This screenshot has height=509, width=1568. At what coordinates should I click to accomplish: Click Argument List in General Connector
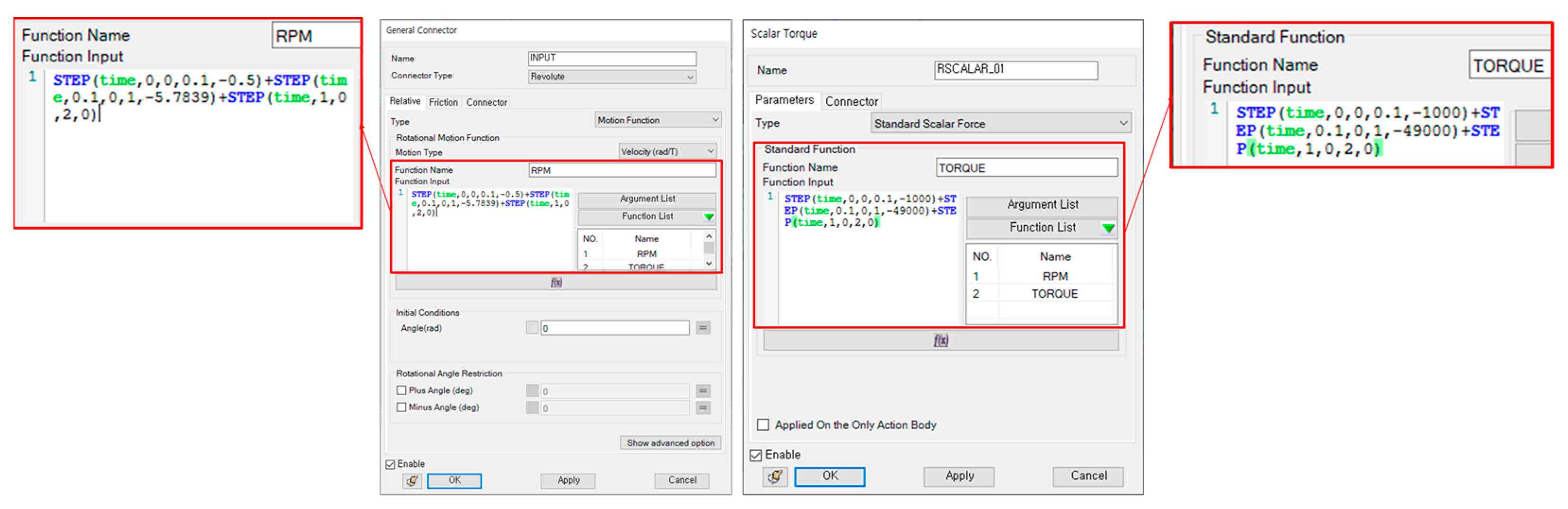(647, 199)
